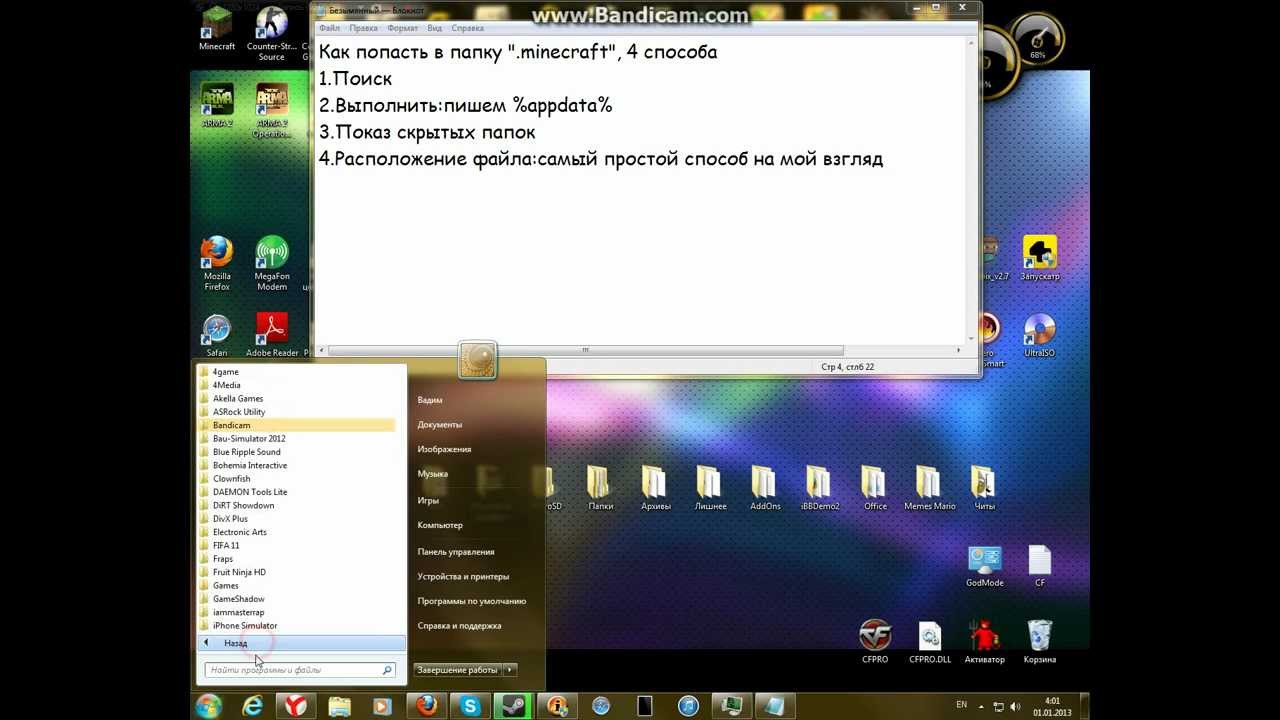The height and width of the screenshot is (720, 1280).
Task: Open Программы по умолчанию link
Action: (x=472, y=601)
